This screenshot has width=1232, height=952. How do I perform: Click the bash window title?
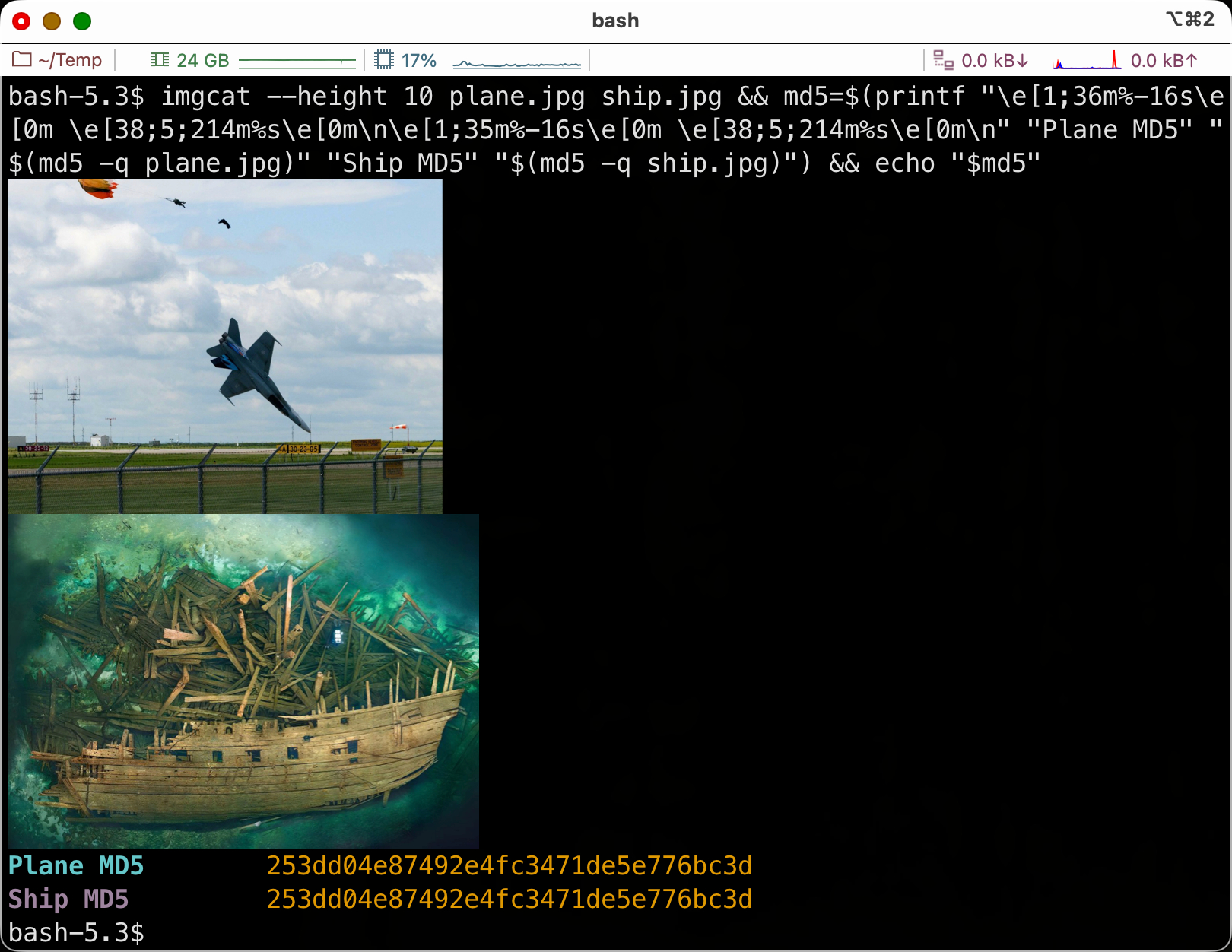[615, 21]
